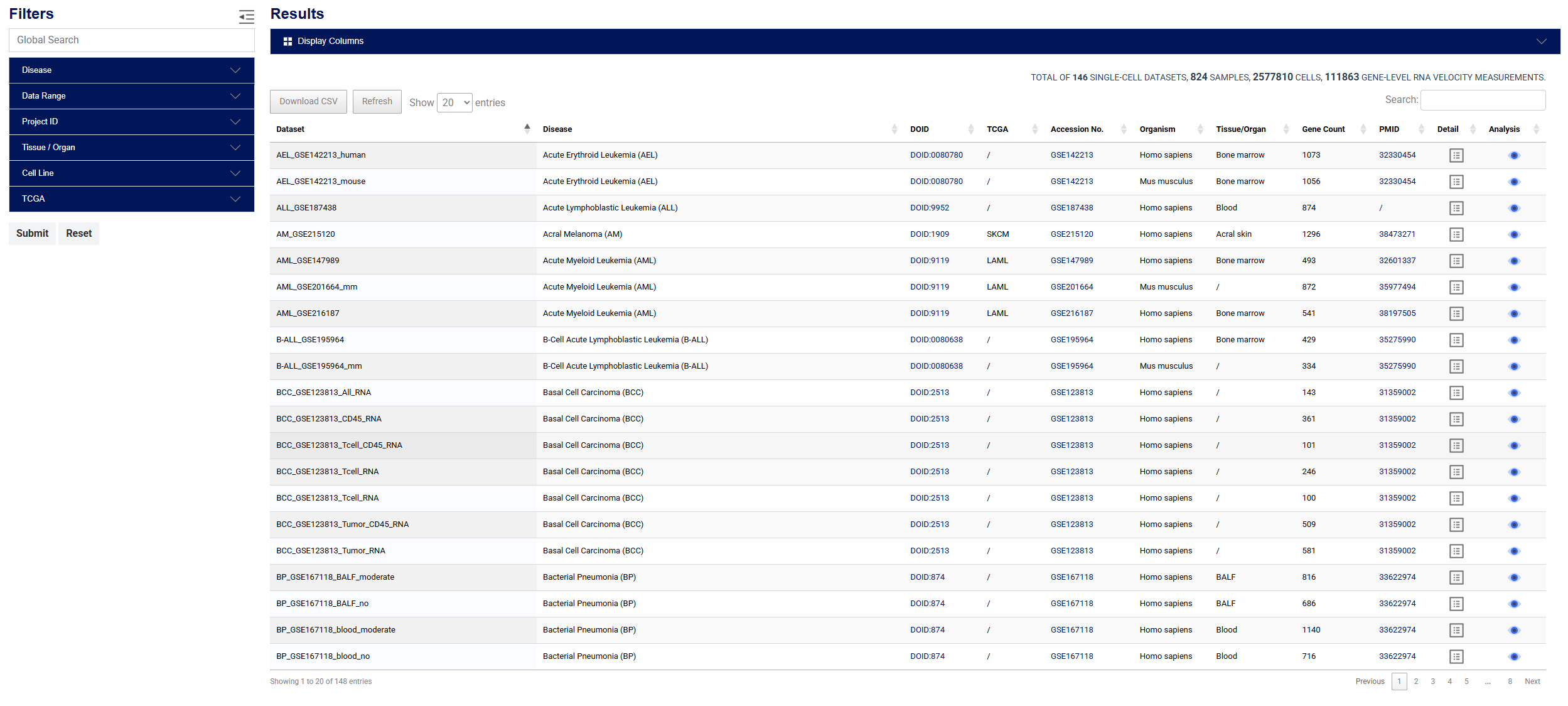Collapse the Display Columns panel chevron

click(x=1542, y=41)
